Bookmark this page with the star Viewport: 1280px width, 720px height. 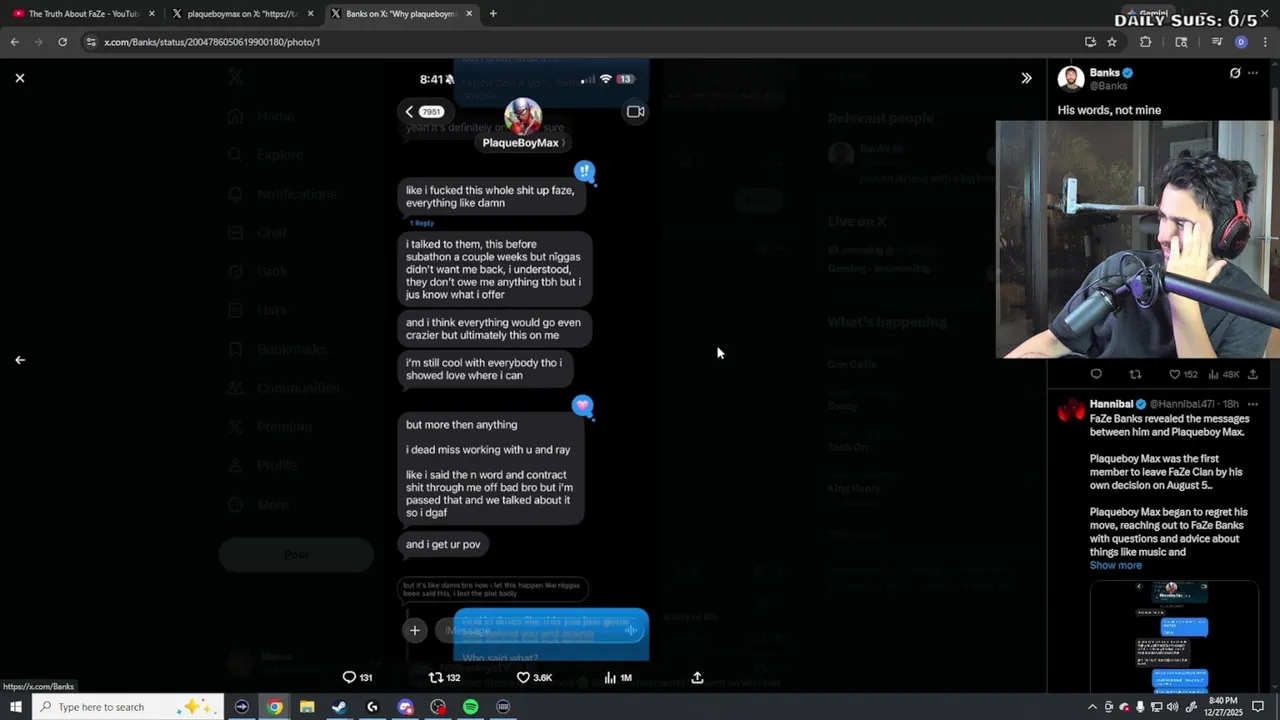click(x=1112, y=42)
